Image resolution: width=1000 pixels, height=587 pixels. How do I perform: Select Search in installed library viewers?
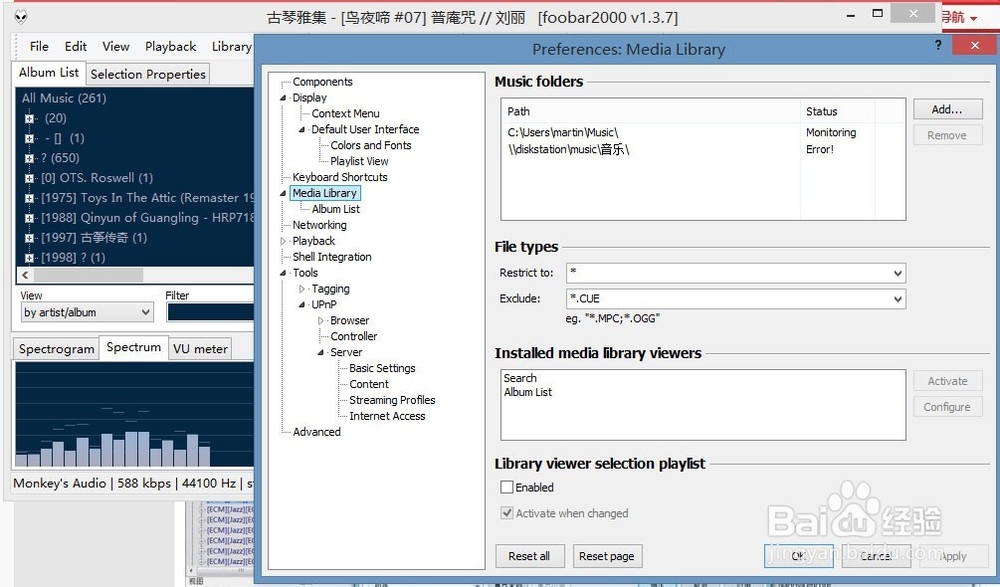coord(520,378)
